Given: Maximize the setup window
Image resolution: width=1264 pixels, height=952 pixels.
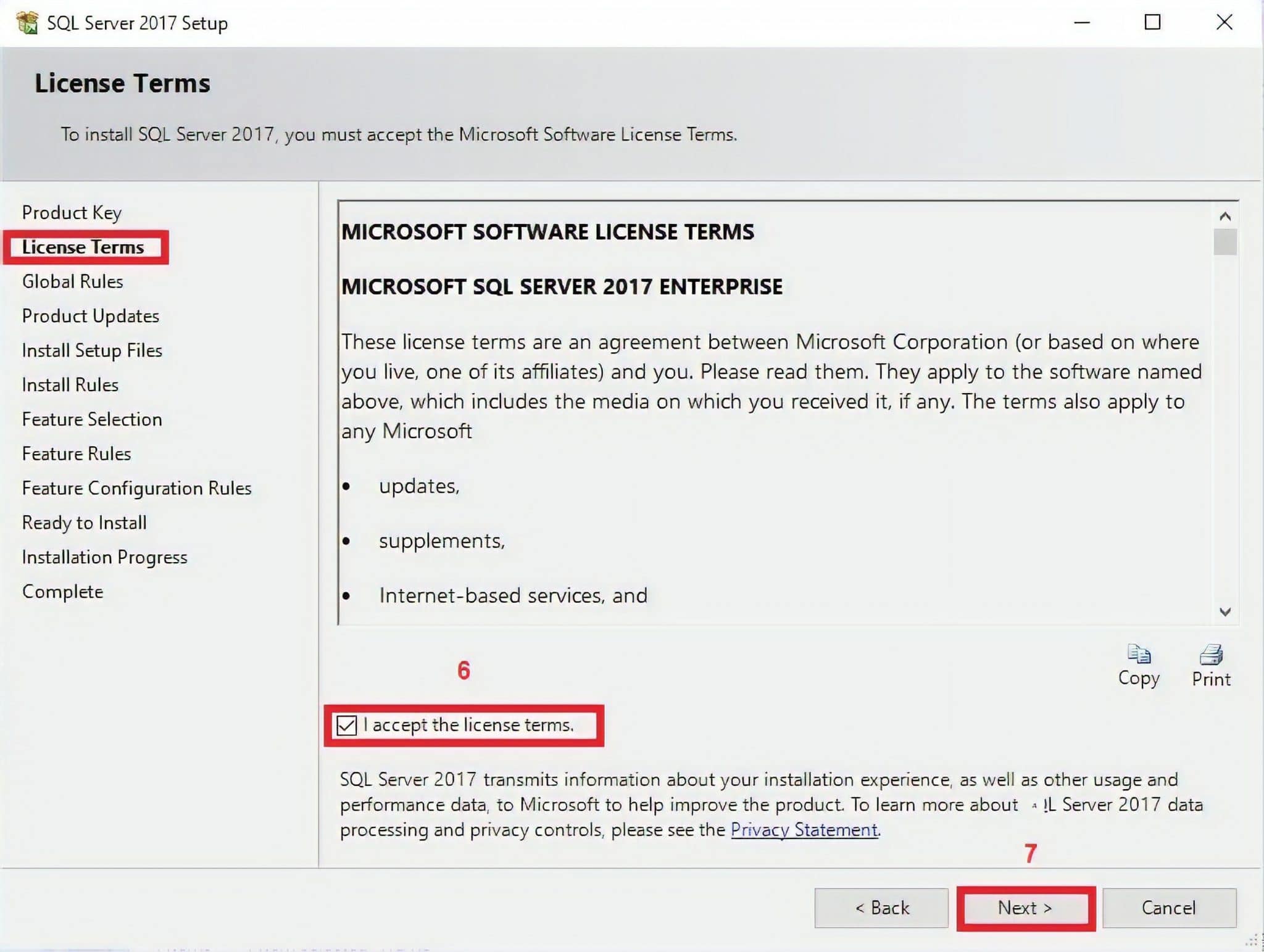Looking at the screenshot, I should (x=1152, y=23).
